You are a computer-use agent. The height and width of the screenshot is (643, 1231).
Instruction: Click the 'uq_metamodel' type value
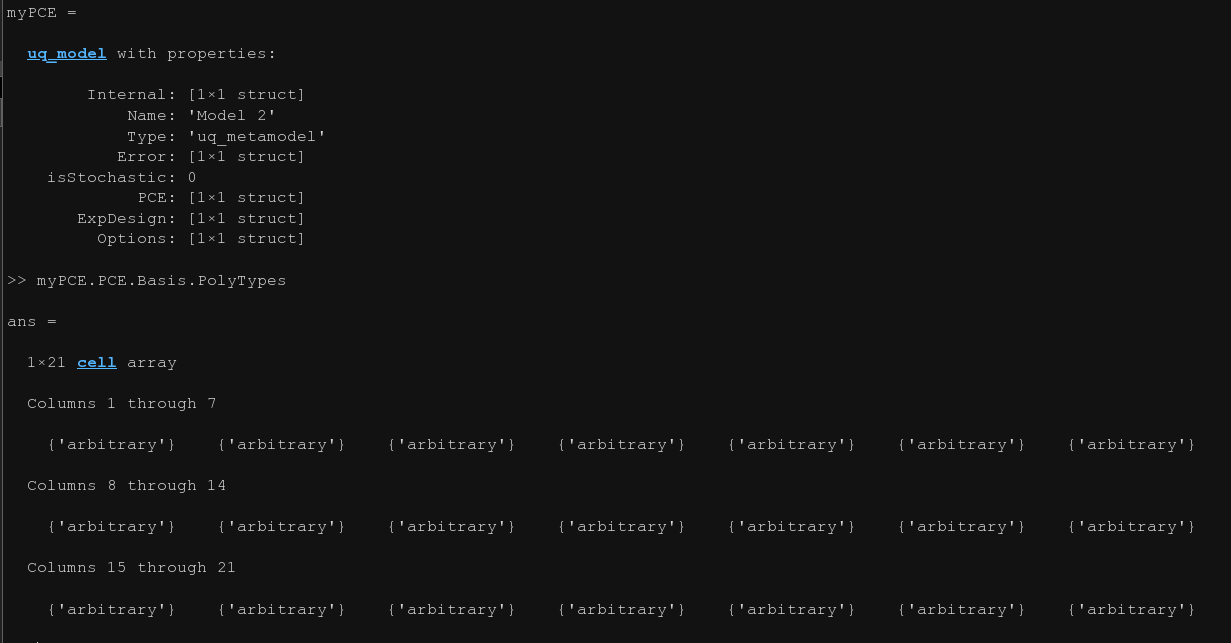[x=256, y=136]
